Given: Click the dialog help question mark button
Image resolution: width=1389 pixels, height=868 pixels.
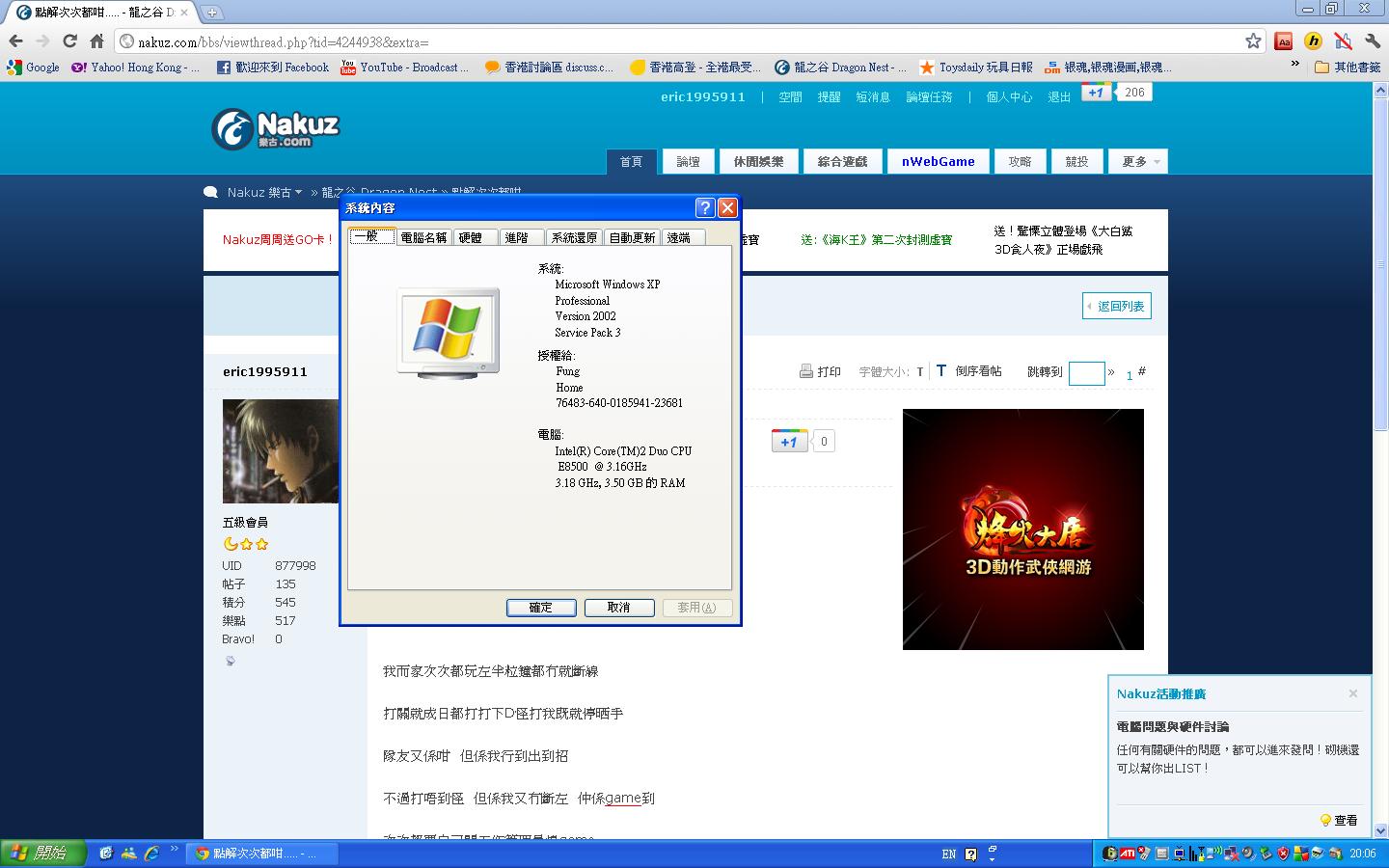Looking at the screenshot, I should [x=705, y=207].
